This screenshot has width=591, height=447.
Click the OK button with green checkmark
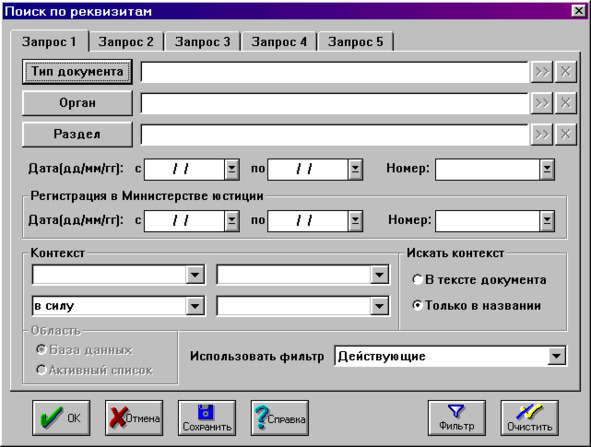[61, 418]
